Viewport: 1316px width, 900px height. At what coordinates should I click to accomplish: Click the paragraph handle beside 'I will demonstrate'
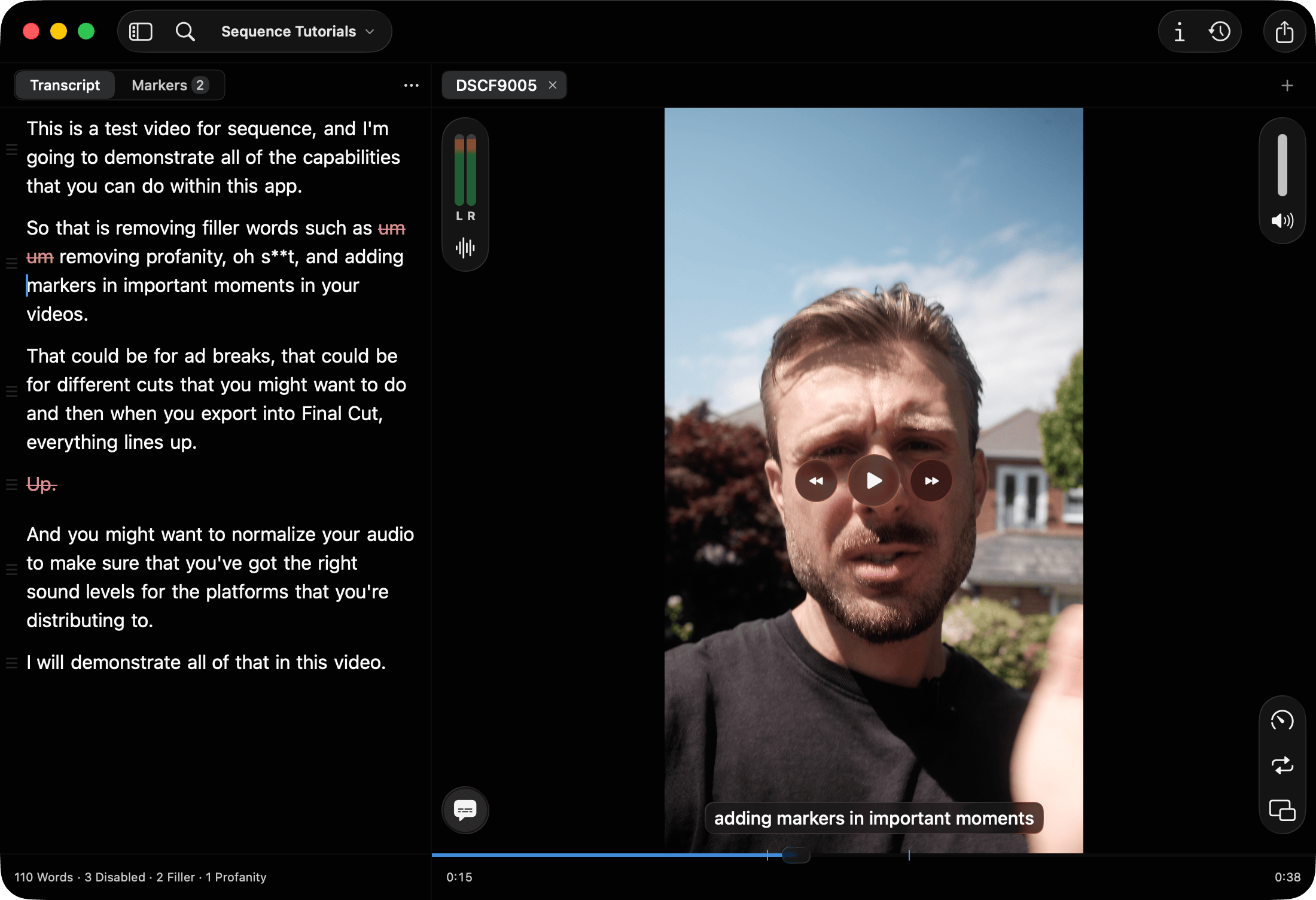11,663
